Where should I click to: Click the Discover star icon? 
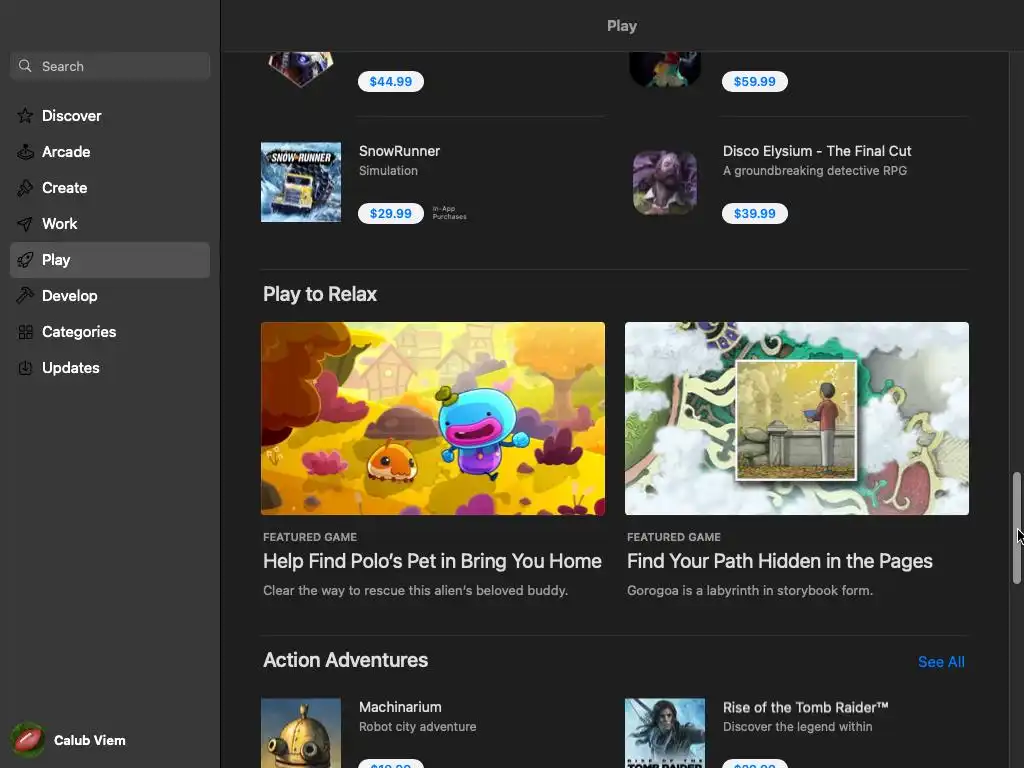(x=25, y=116)
